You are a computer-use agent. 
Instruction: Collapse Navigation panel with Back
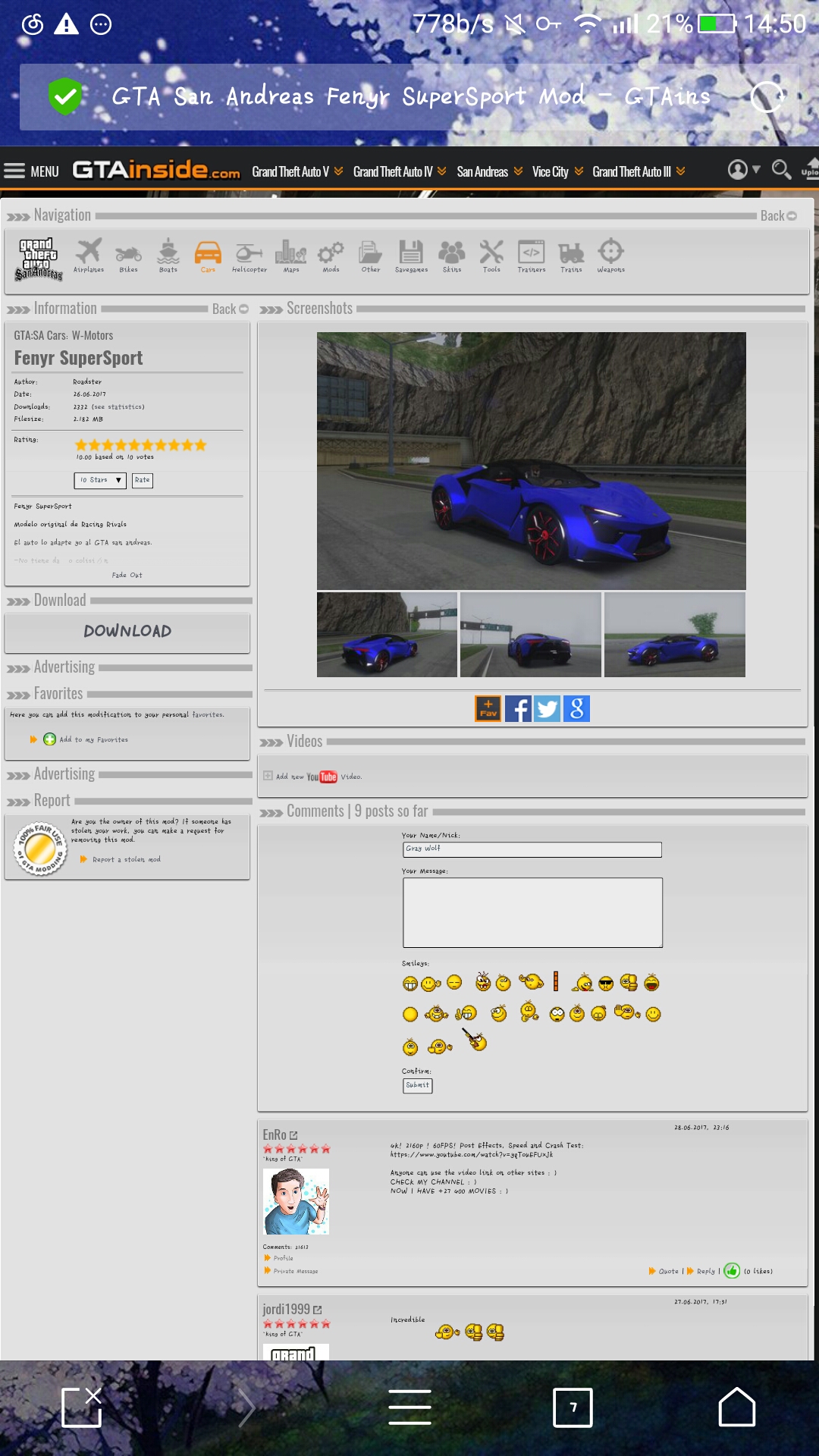[x=779, y=215]
